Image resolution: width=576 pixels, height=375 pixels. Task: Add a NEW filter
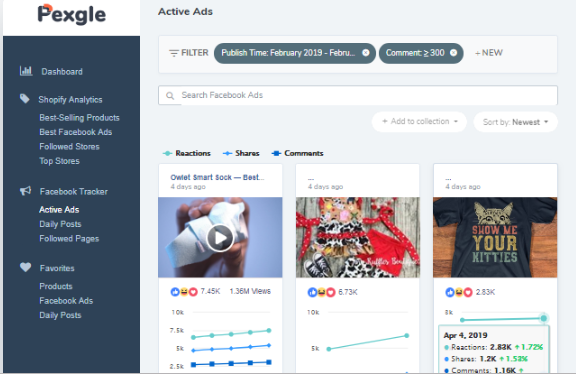point(489,53)
